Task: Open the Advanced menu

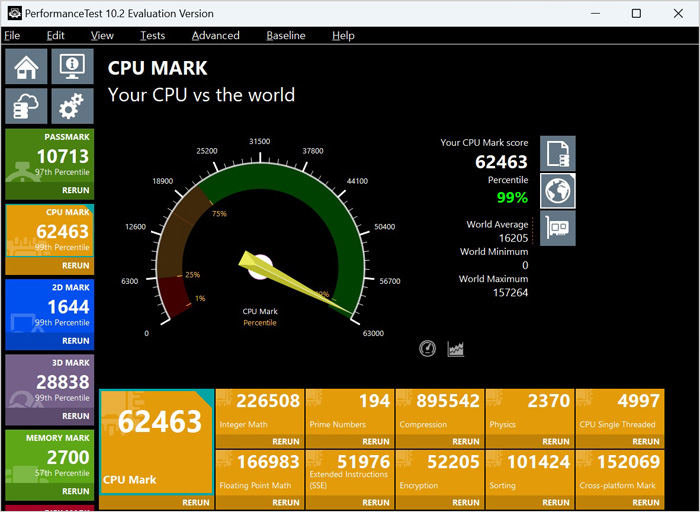Action: coord(216,36)
